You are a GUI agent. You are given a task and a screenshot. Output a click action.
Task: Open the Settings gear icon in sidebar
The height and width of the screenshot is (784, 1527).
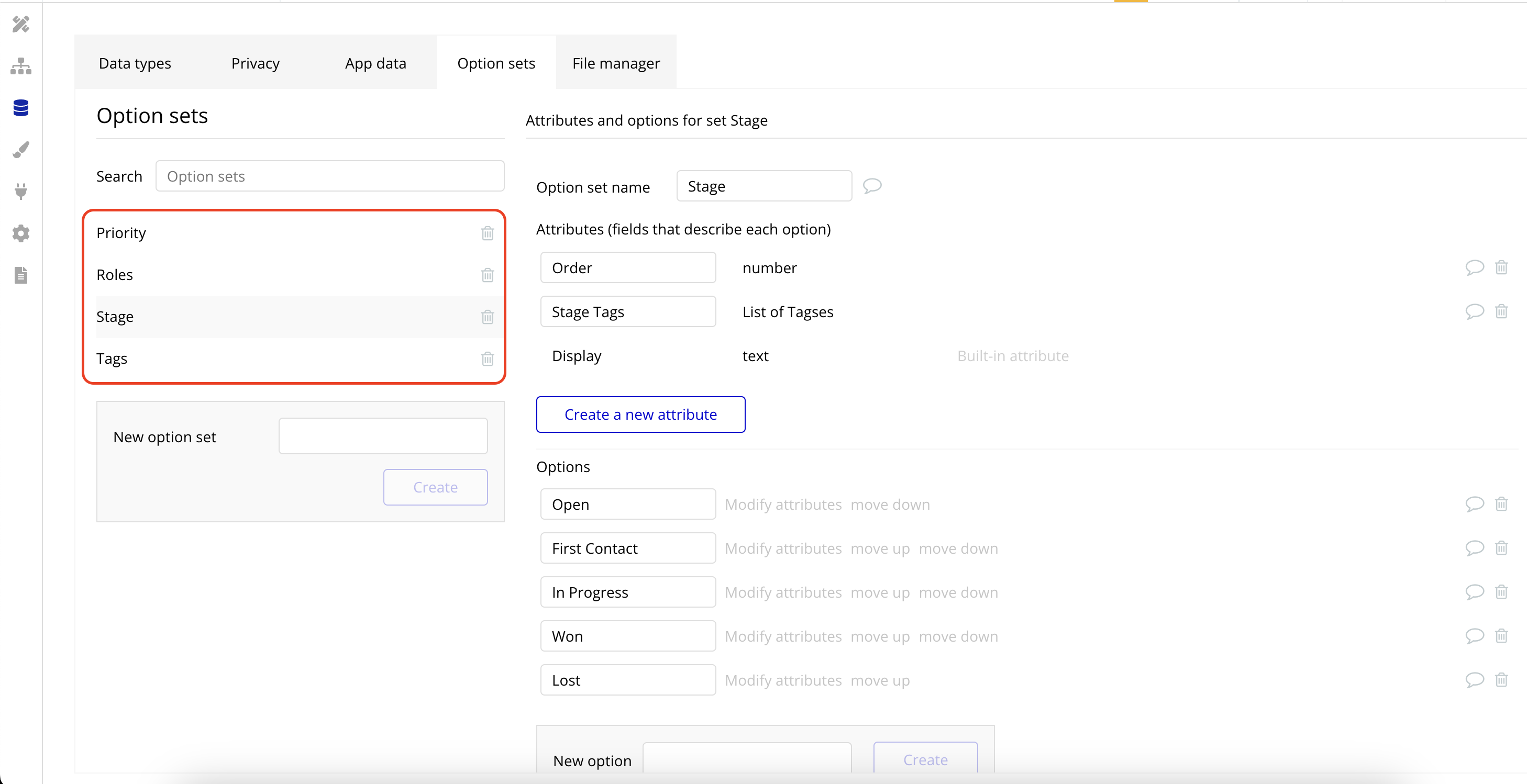(21, 233)
